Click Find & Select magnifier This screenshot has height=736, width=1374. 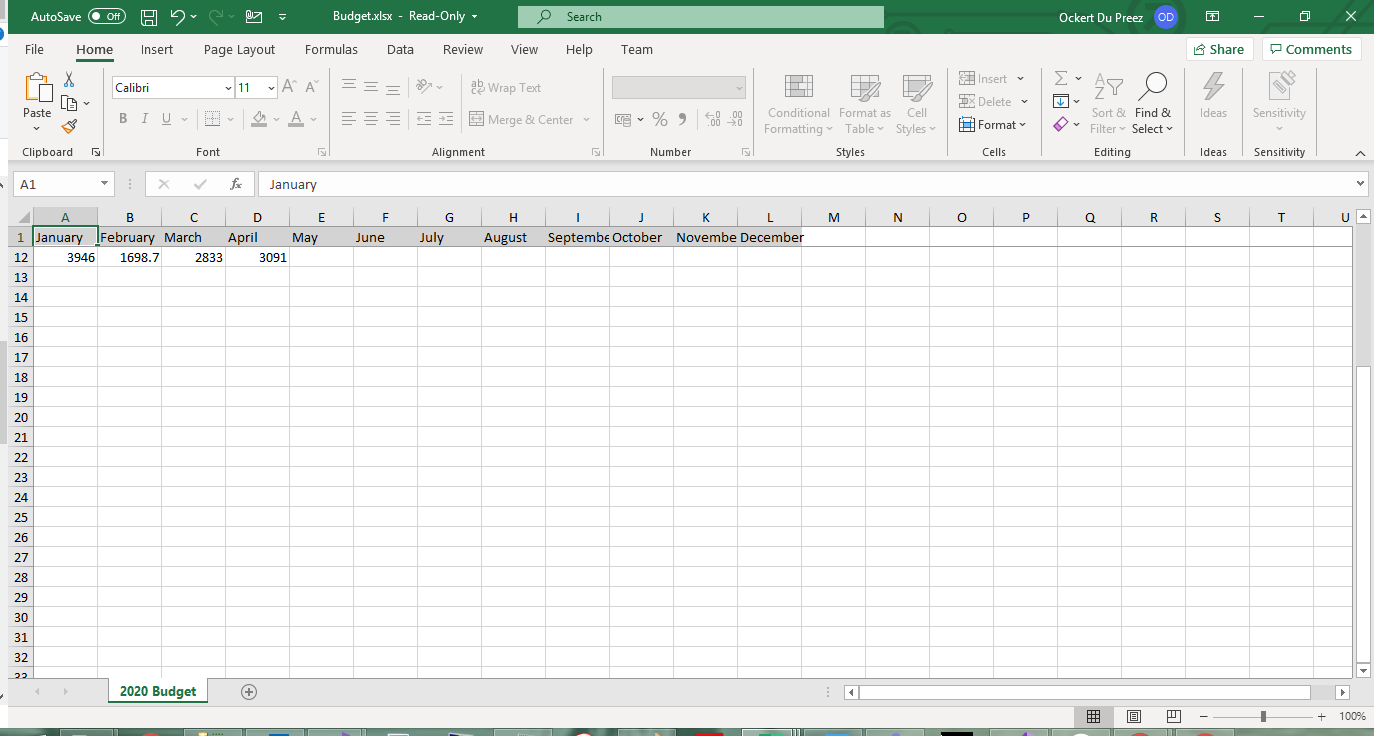click(x=1153, y=103)
